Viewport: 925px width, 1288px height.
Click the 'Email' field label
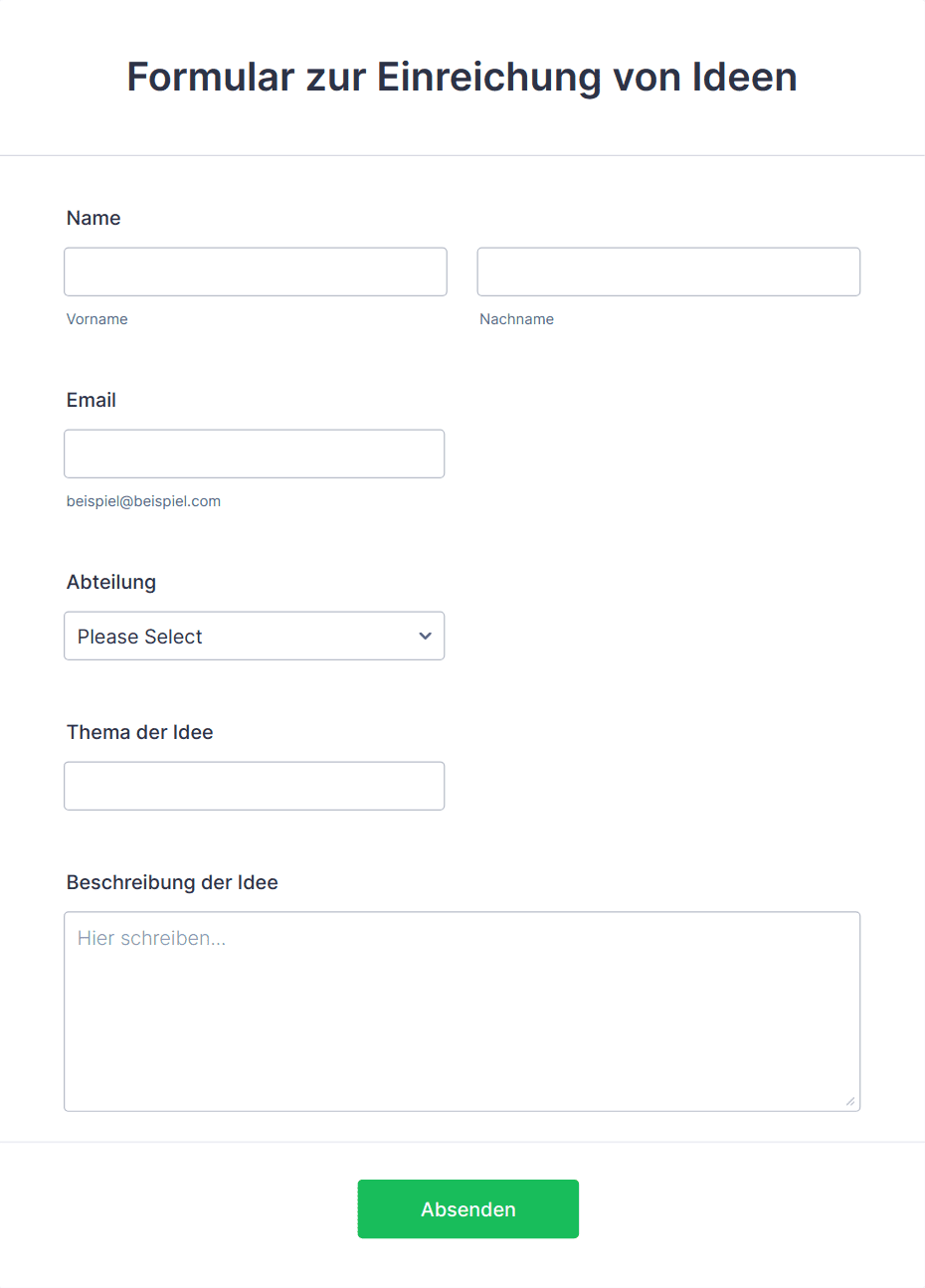[92, 400]
